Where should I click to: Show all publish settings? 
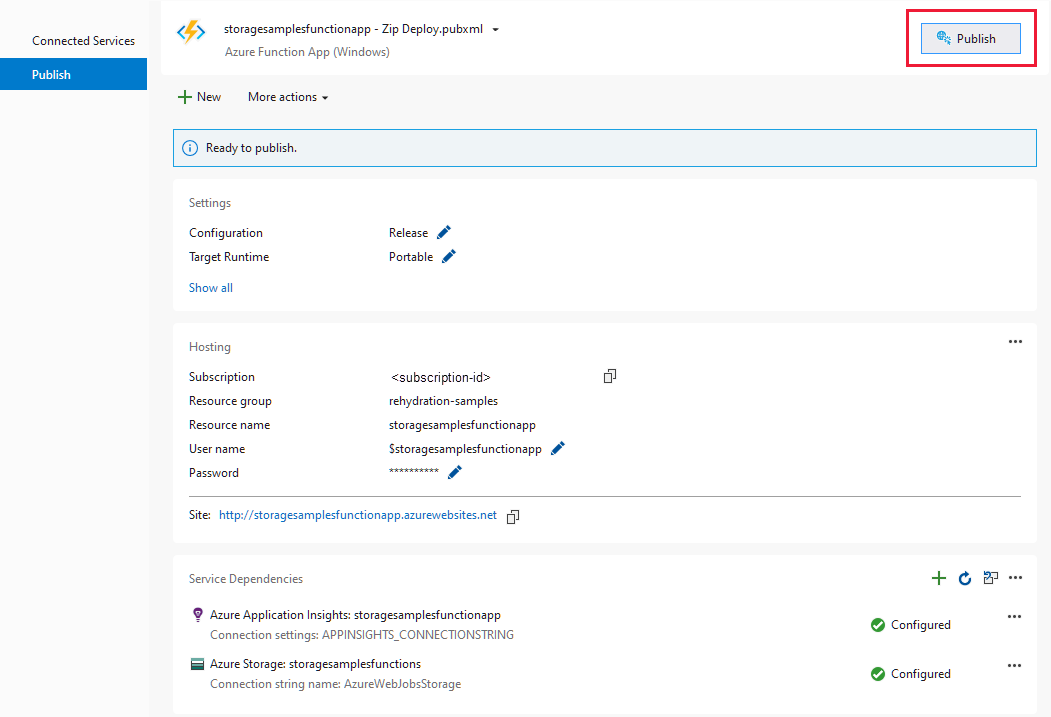(210, 287)
